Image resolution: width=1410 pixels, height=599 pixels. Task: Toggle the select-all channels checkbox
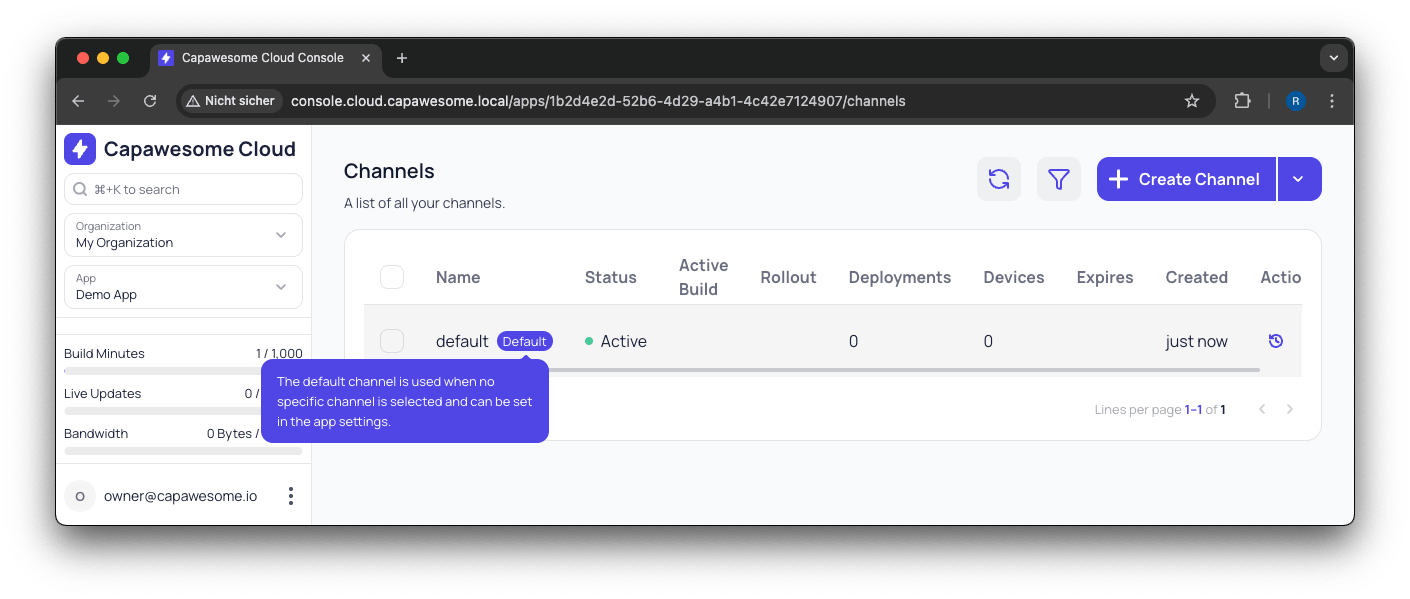[x=392, y=277]
